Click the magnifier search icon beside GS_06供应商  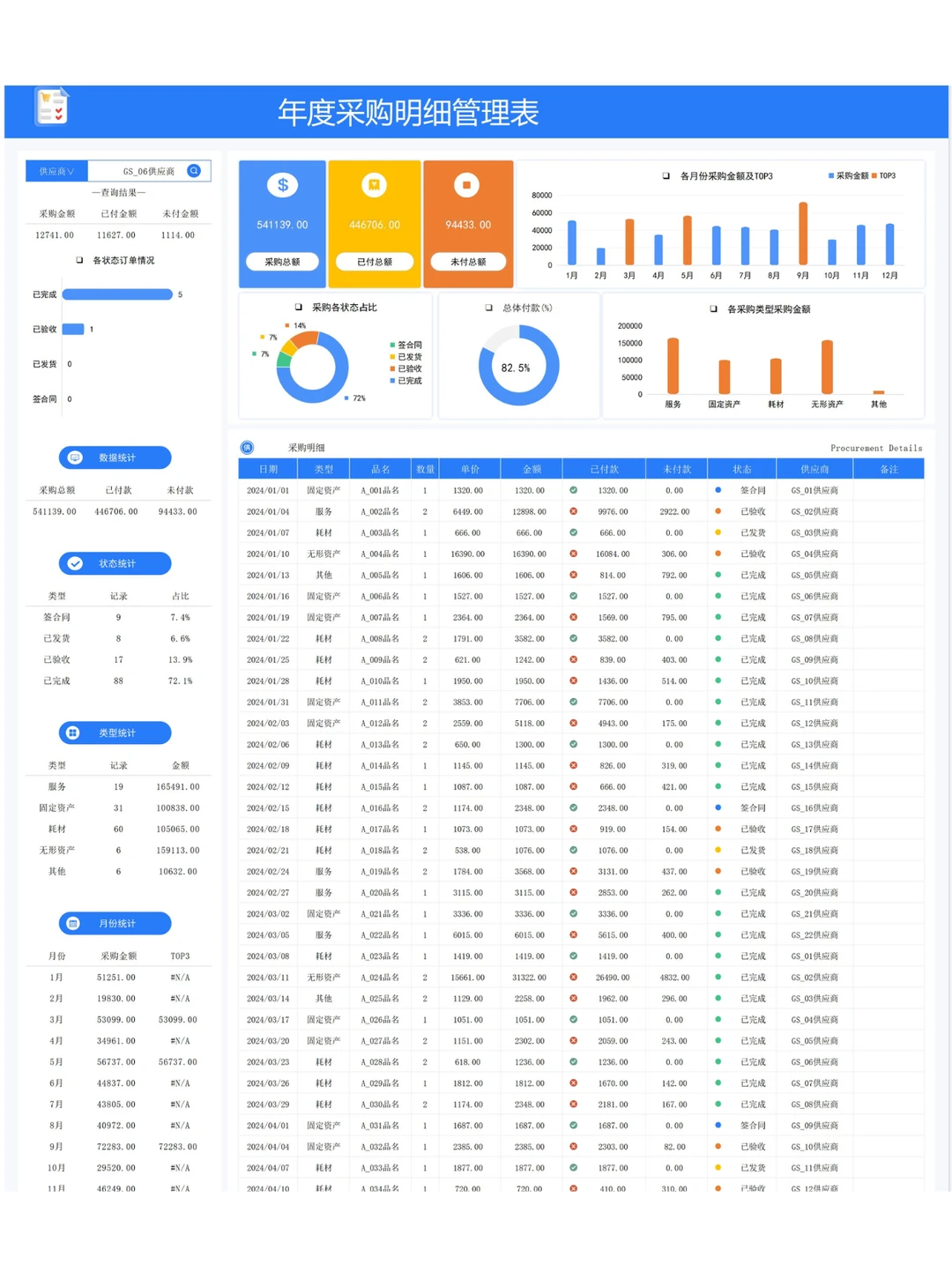(x=194, y=171)
